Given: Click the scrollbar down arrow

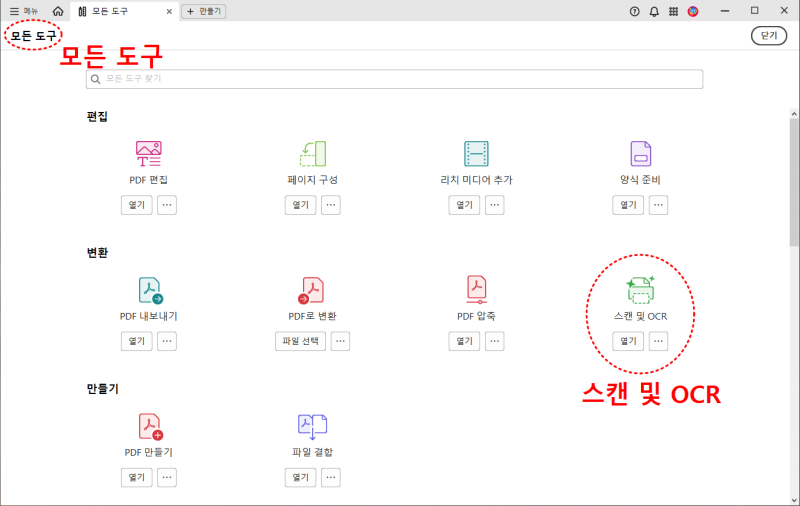Looking at the screenshot, I should coord(794,500).
